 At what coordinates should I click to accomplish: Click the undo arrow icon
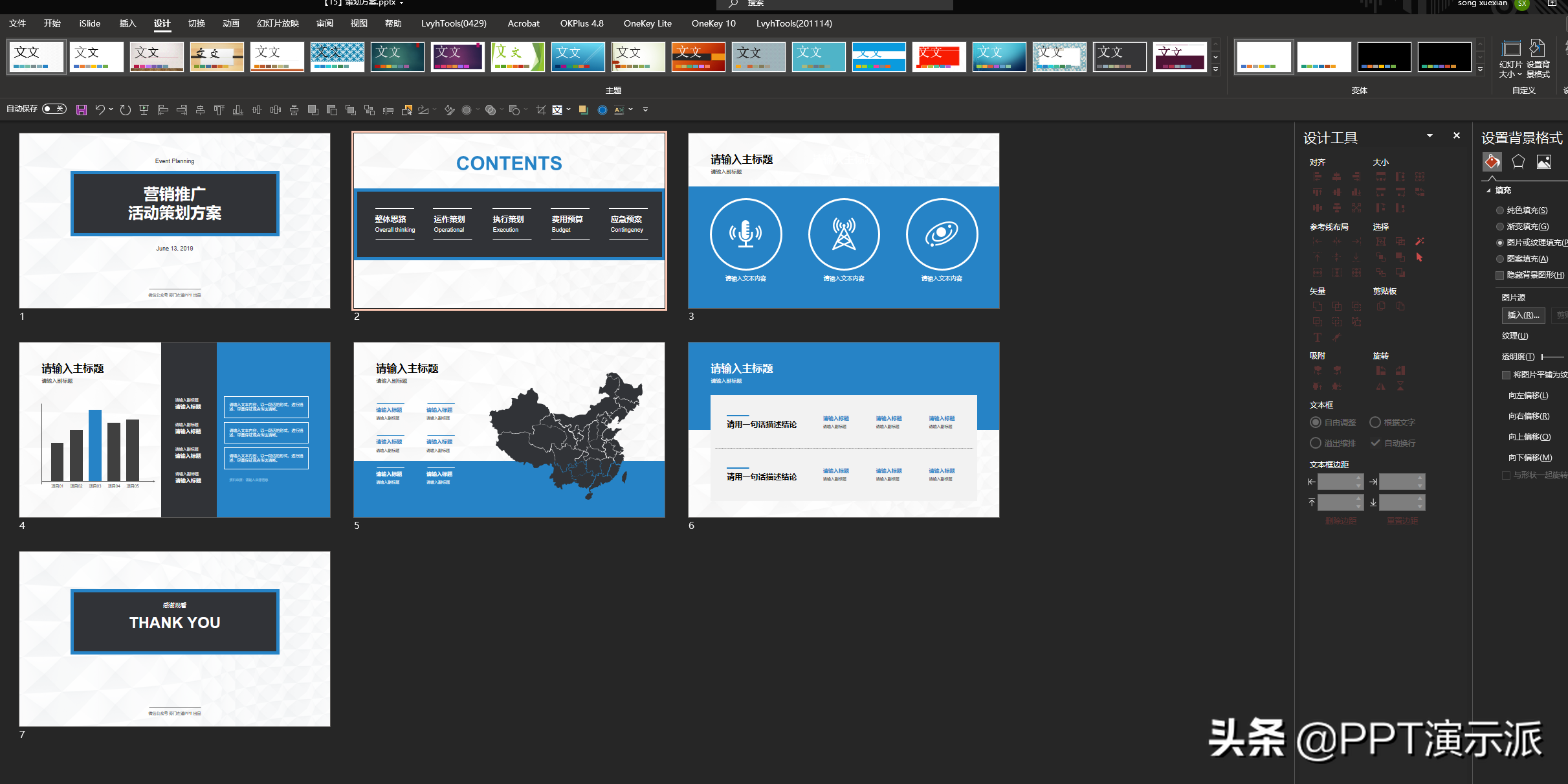pos(100,110)
